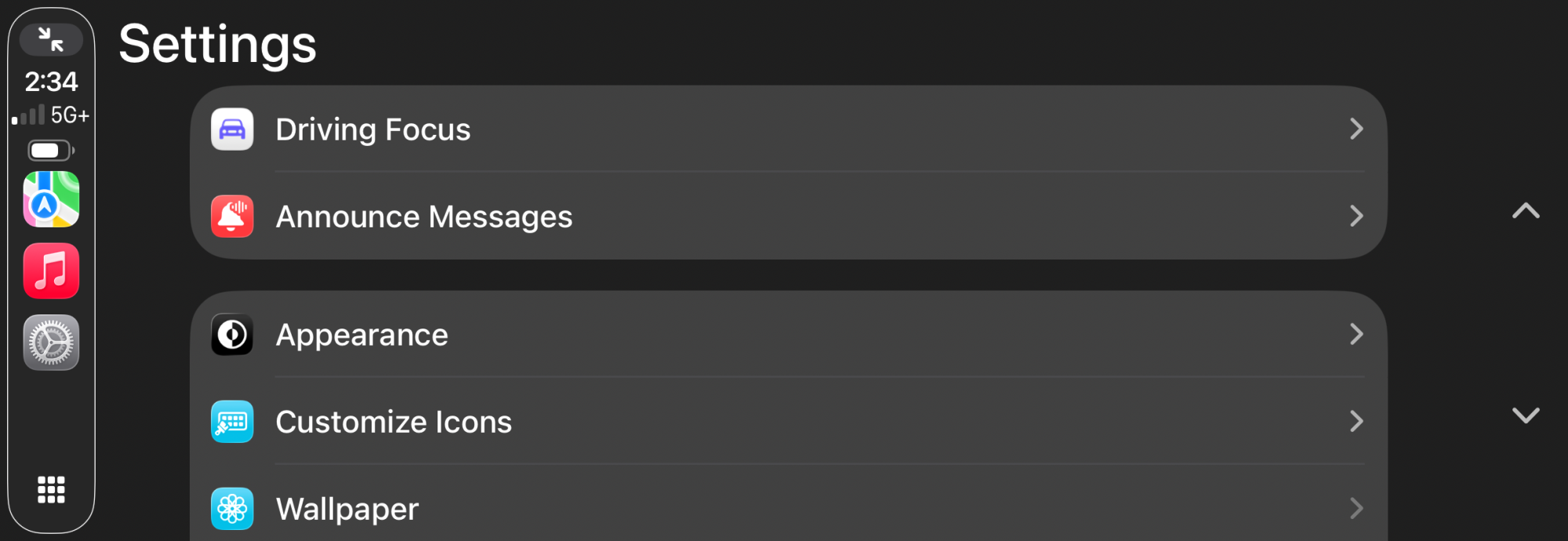Open Apple Maps from the sidebar

coord(51,199)
